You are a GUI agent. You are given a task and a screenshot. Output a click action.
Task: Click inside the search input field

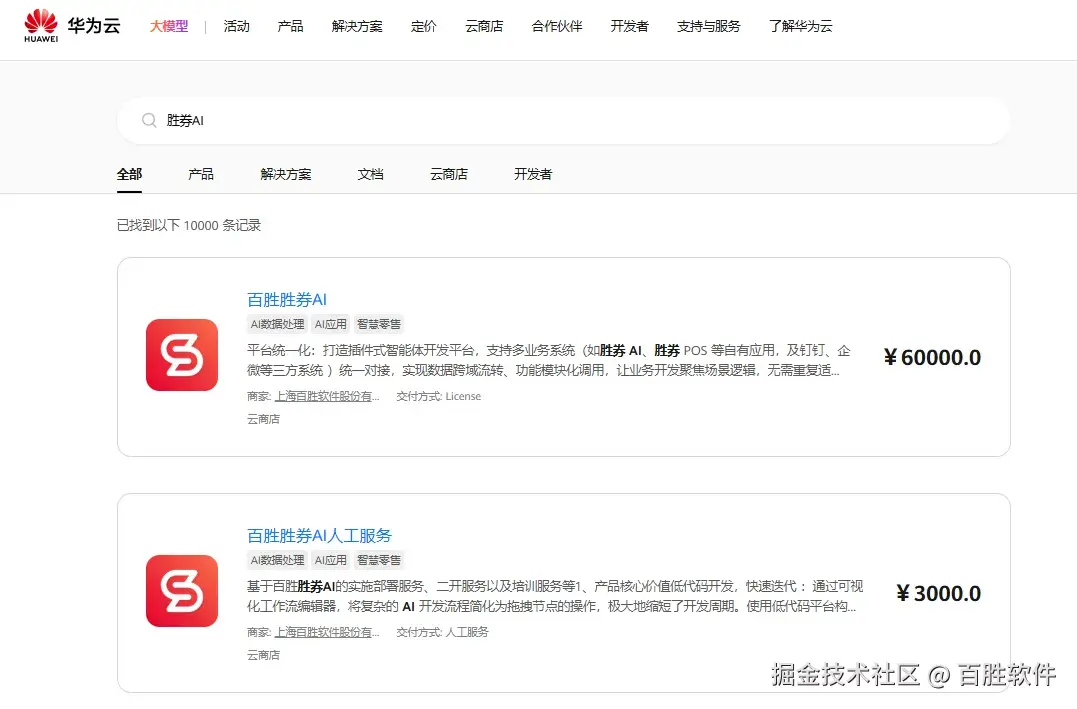(x=400, y=119)
